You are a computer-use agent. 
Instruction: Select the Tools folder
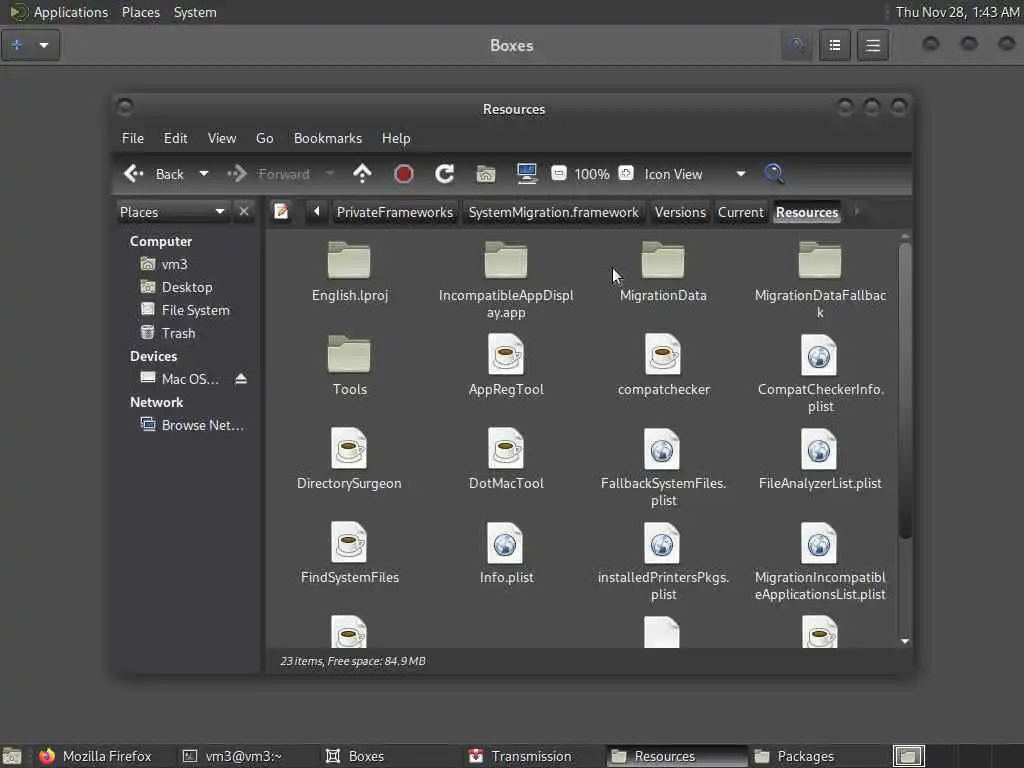[349, 366]
